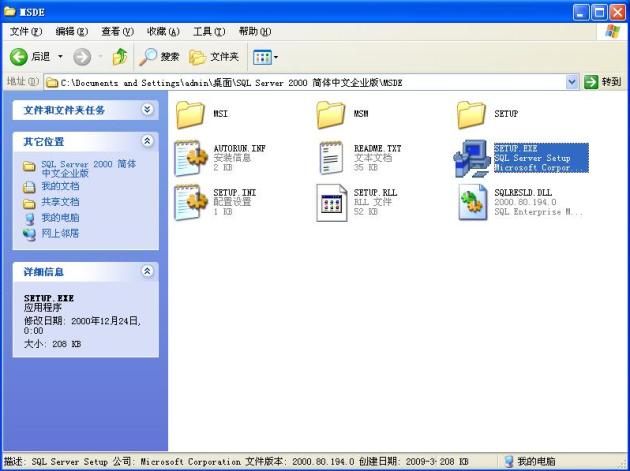Select the README.TXT file icon

pyautogui.click(x=331, y=158)
